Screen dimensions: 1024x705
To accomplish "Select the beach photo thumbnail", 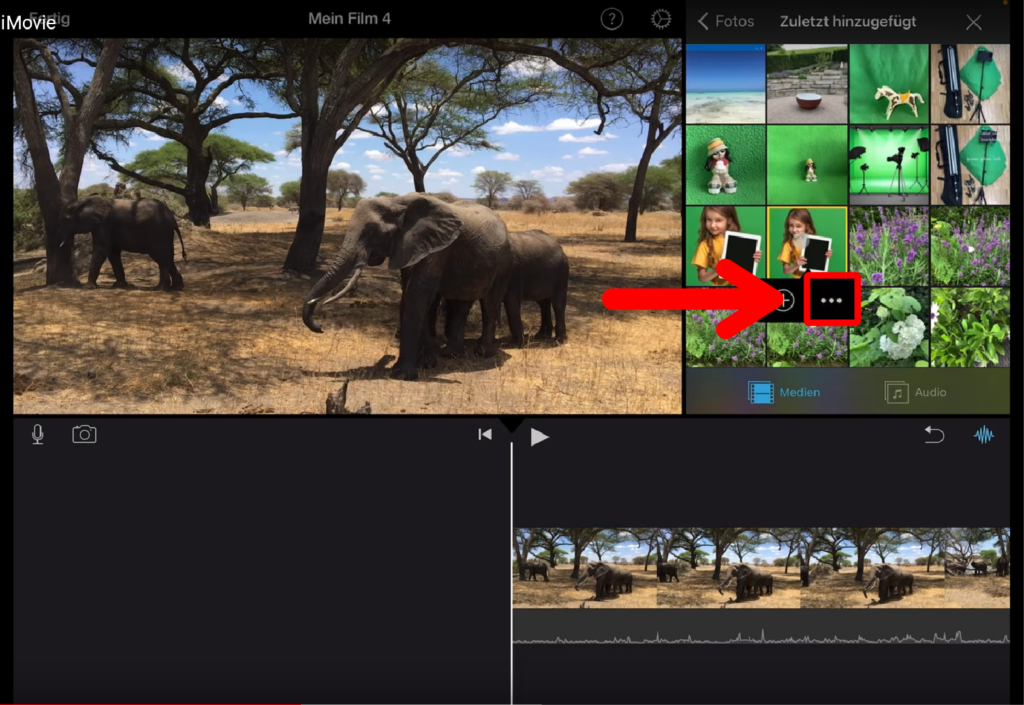I will [725, 84].
